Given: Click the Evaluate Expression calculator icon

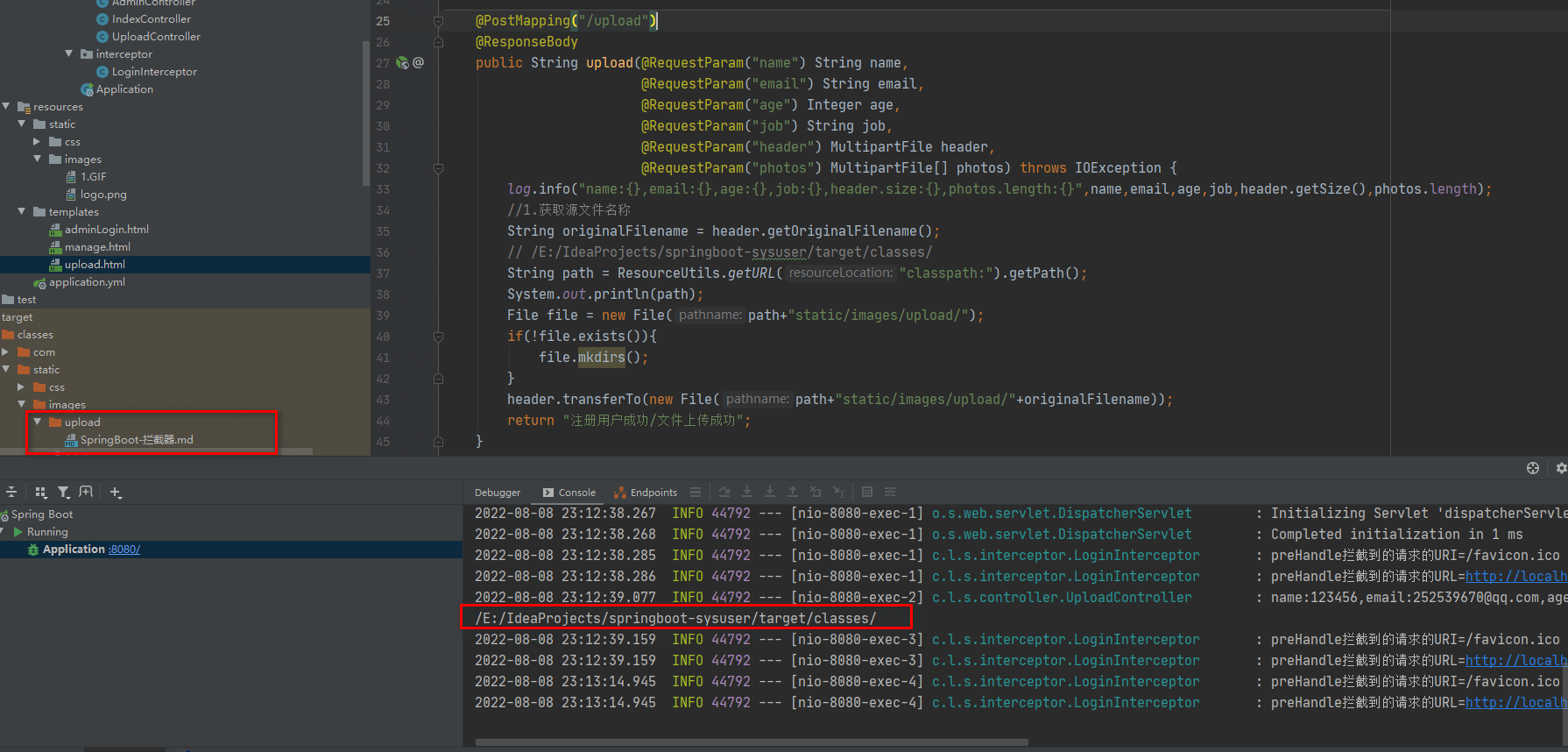Looking at the screenshot, I should pyautogui.click(x=867, y=493).
